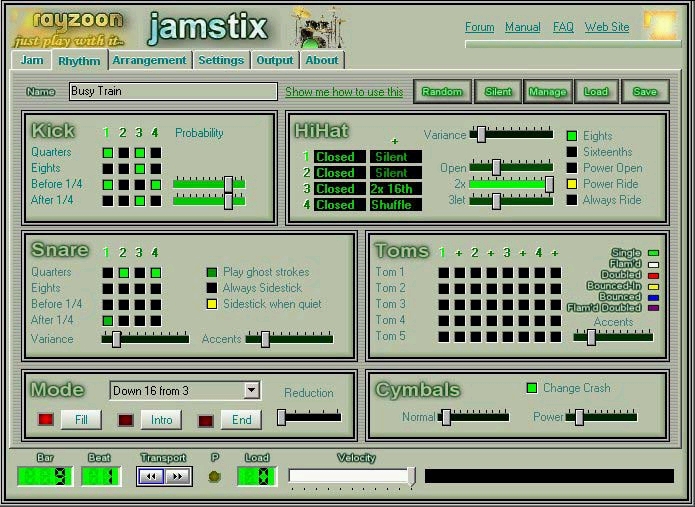The width and height of the screenshot is (695, 507).
Task: Toggle Power Ride option
Action: (572, 184)
